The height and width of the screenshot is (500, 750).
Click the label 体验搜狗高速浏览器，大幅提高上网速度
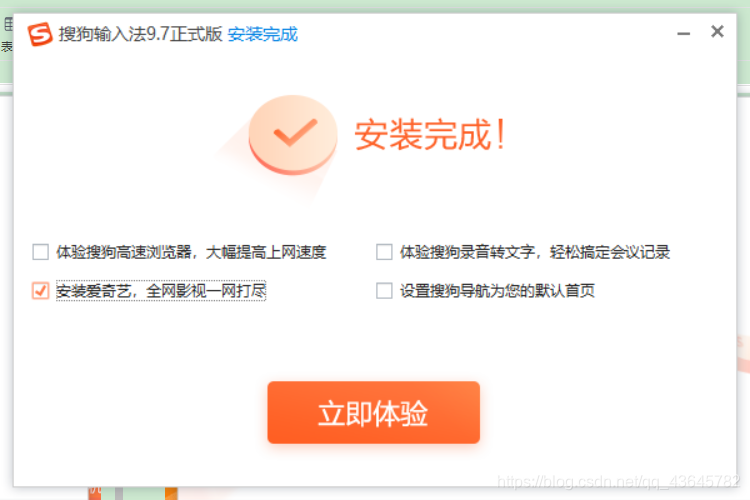pyautogui.click(x=191, y=252)
